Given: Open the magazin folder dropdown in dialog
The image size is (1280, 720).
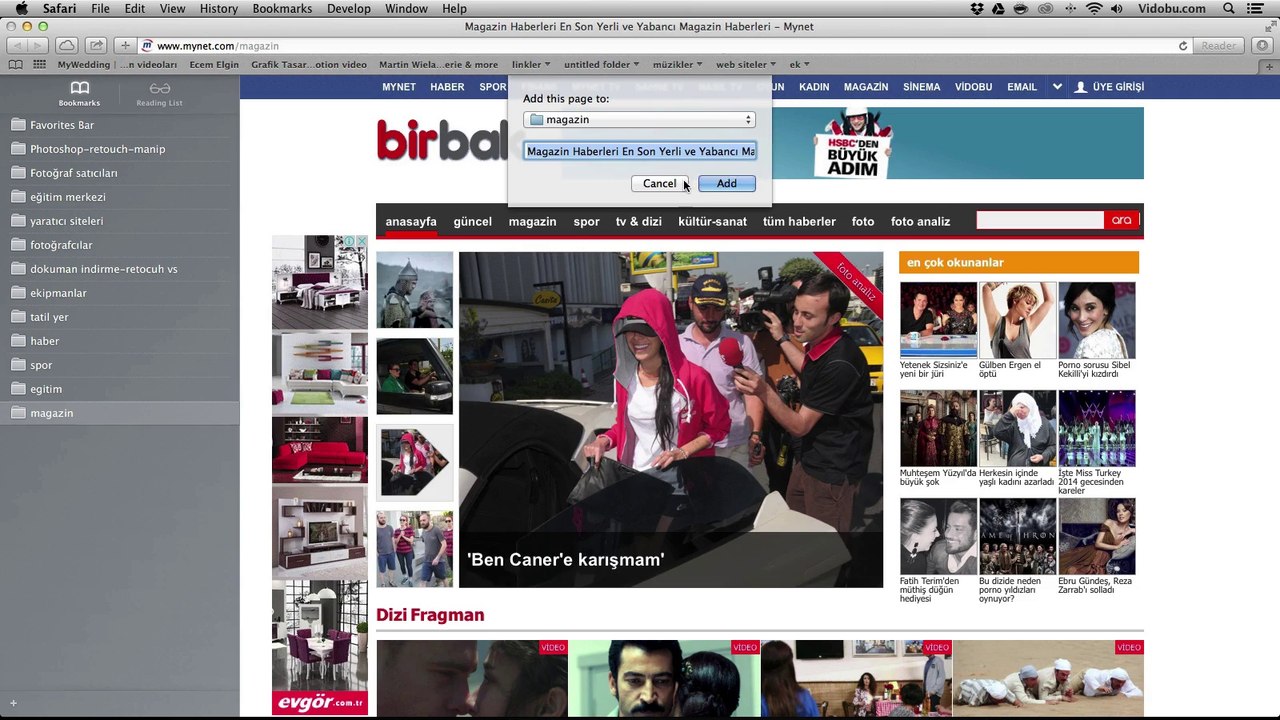Looking at the screenshot, I should 640,120.
